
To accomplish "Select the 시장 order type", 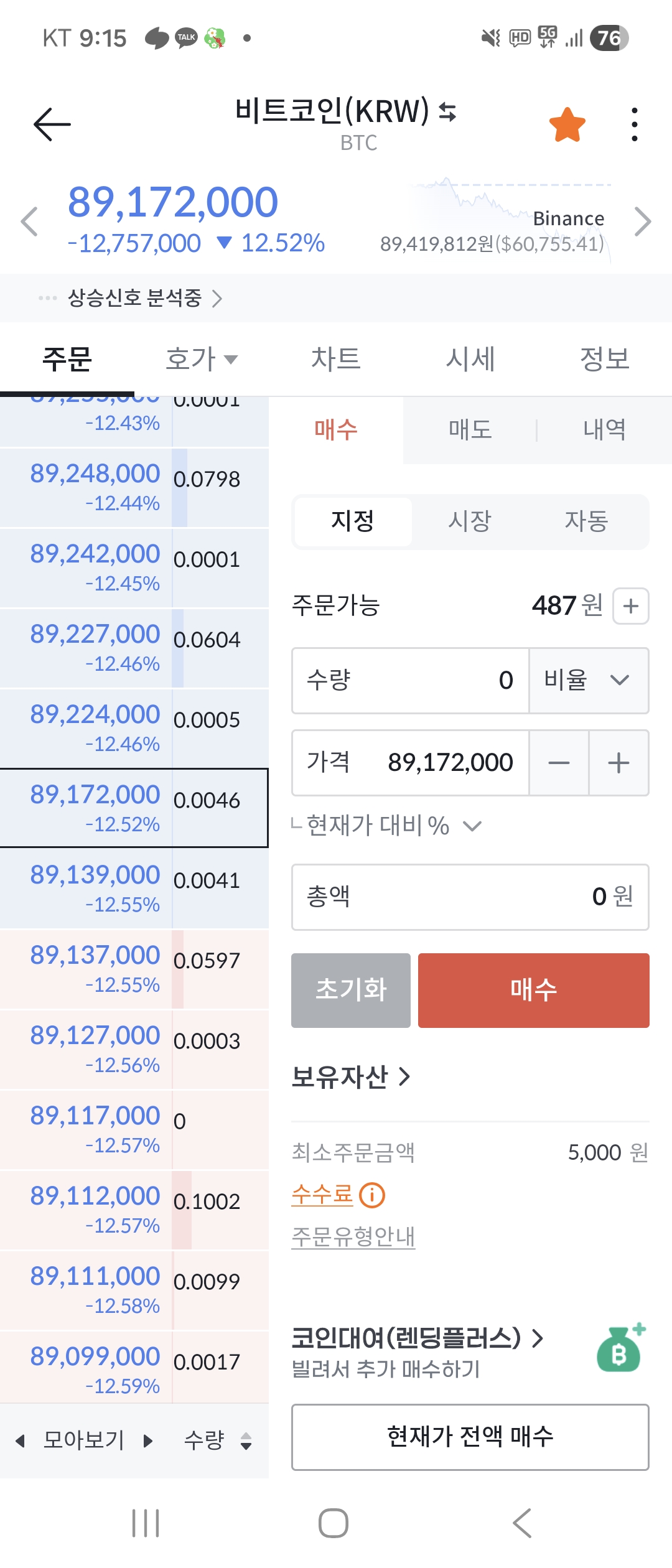I will click(x=470, y=521).
